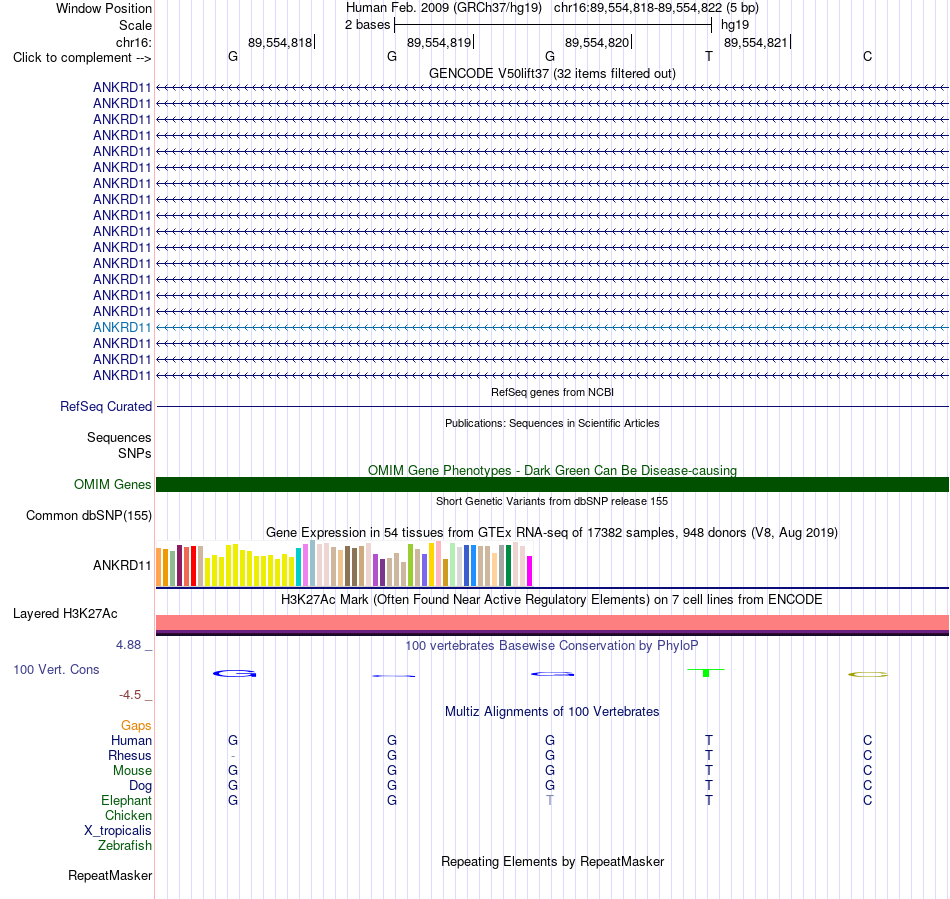Click the 'chr16:' base position label
Screen dimensions: 950x899
tap(133, 42)
